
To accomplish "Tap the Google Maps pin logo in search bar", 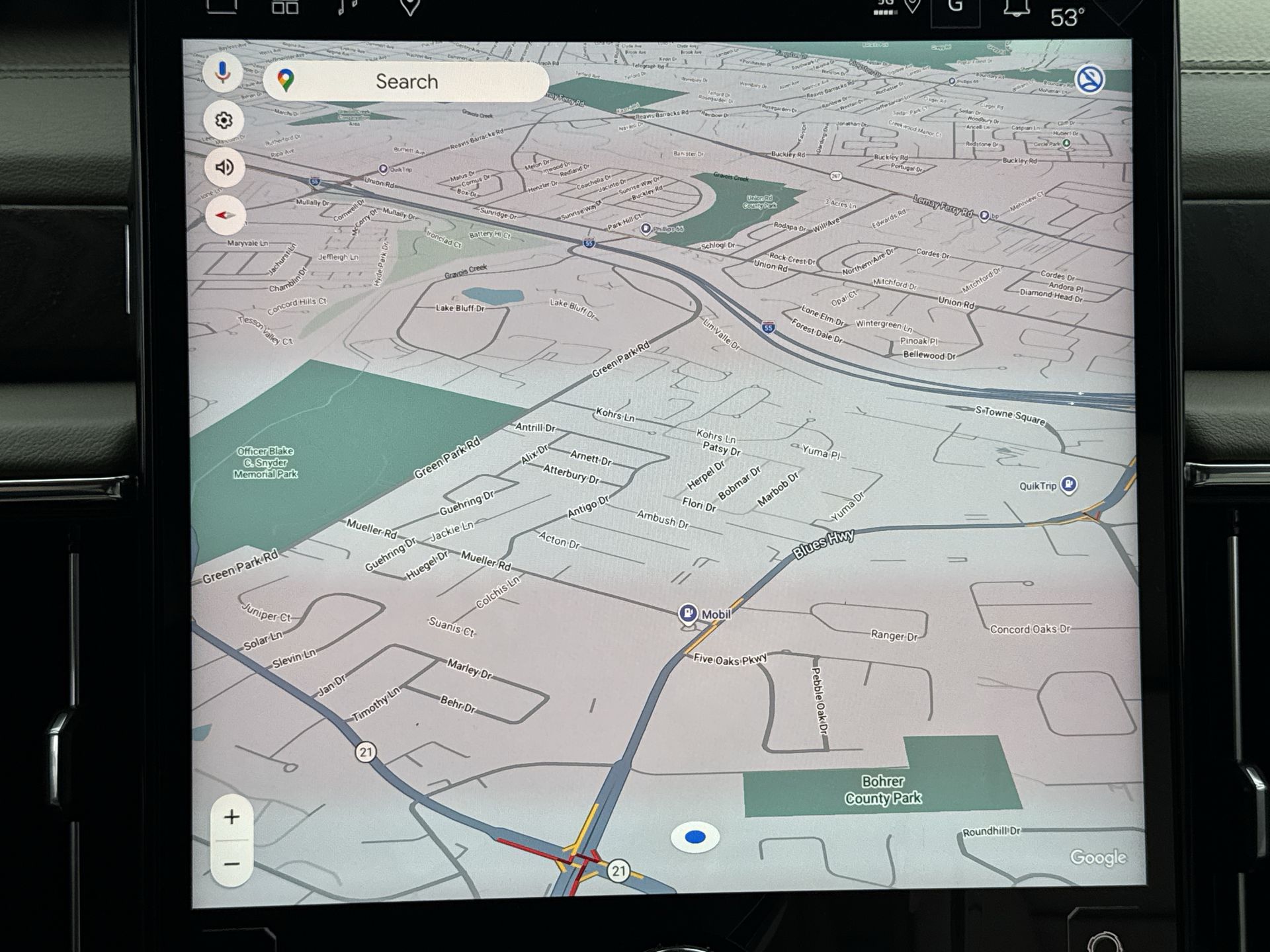I will click(x=286, y=81).
